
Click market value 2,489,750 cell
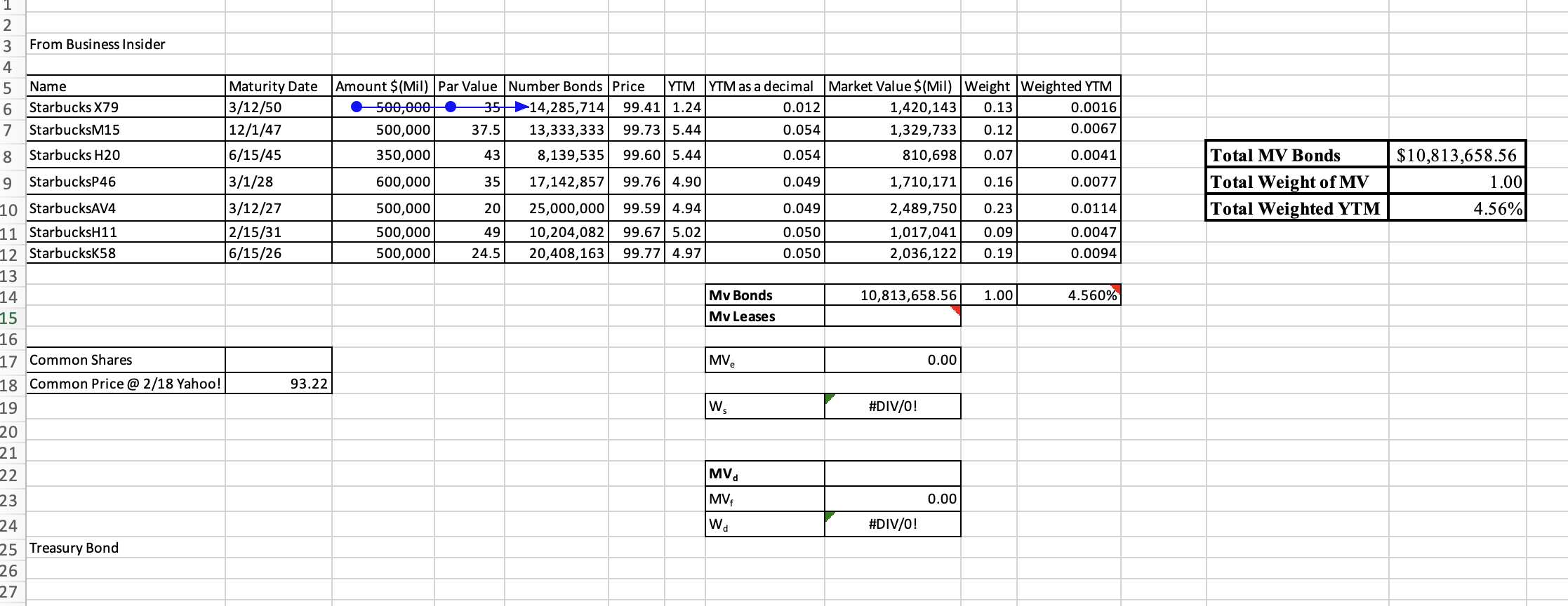pyautogui.click(x=893, y=208)
